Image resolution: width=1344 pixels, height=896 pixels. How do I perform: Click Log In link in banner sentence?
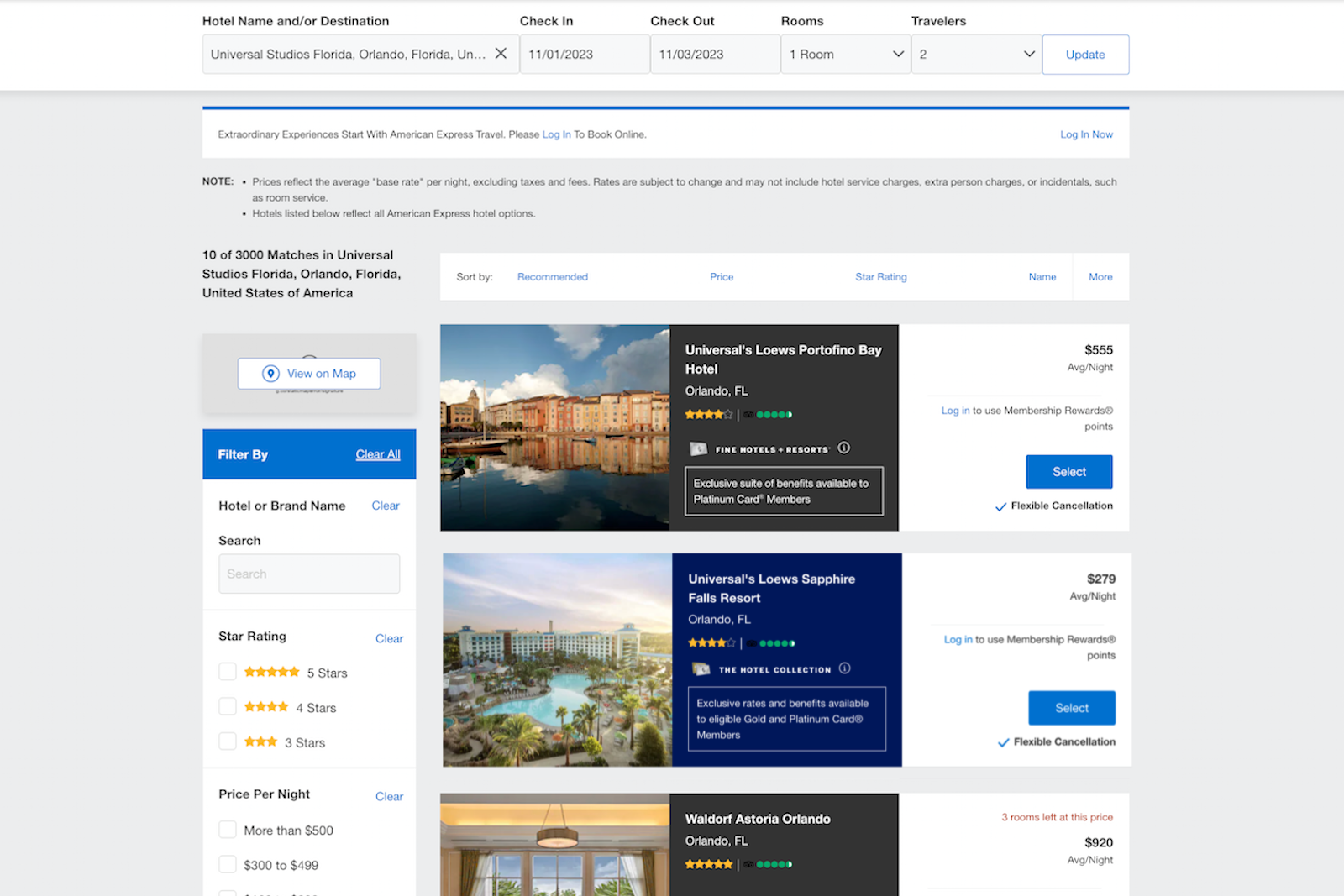click(556, 134)
